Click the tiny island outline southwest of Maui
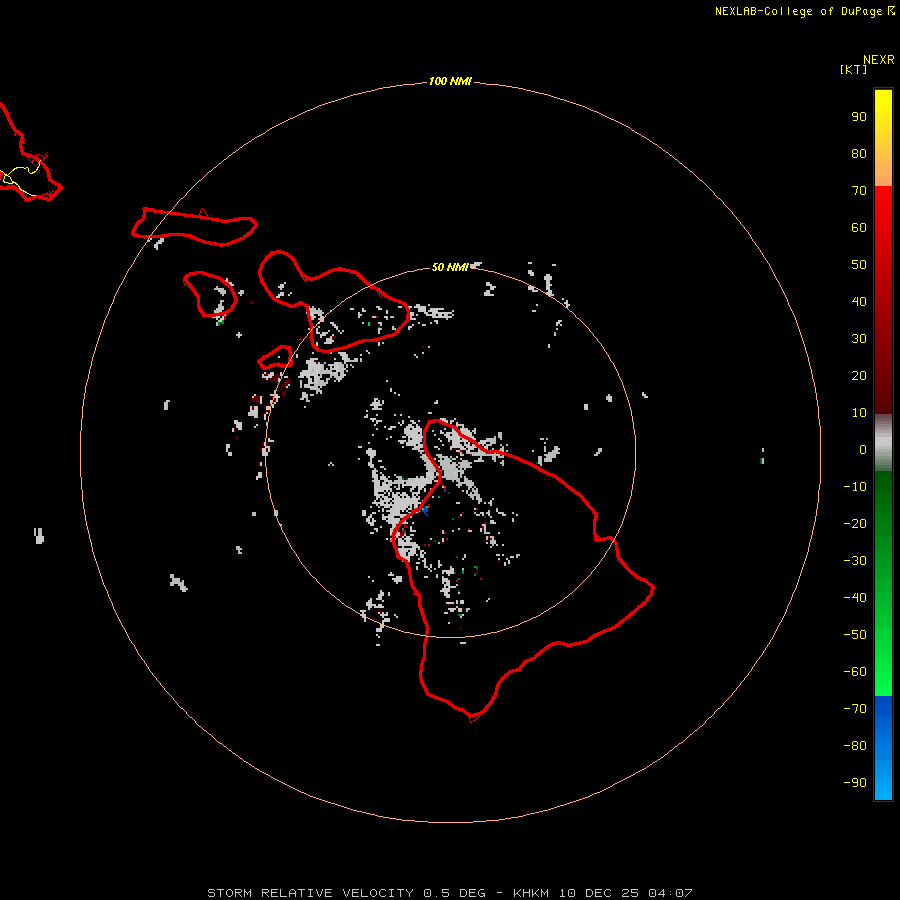The width and height of the screenshot is (900, 900). (x=275, y=358)
